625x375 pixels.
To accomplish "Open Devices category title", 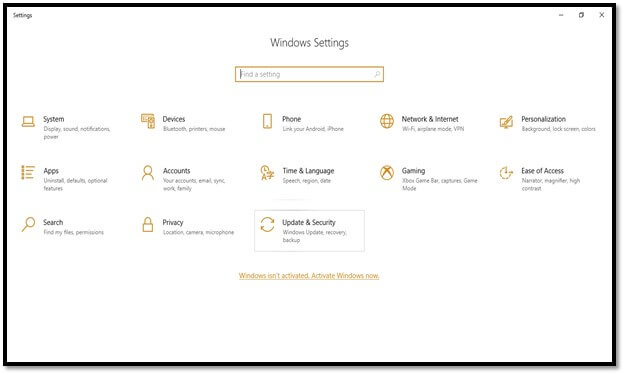I will (x=174, y=119).
